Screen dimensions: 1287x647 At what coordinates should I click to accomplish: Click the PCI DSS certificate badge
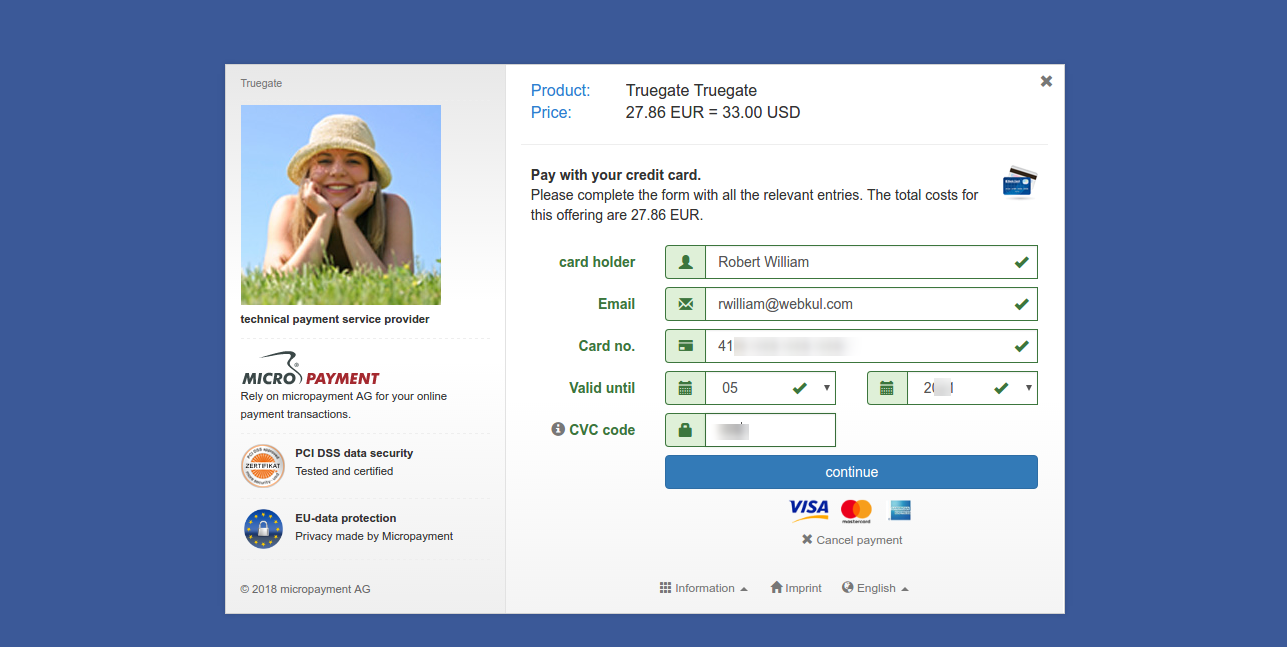pyautogui.click(x=263, y=466)
